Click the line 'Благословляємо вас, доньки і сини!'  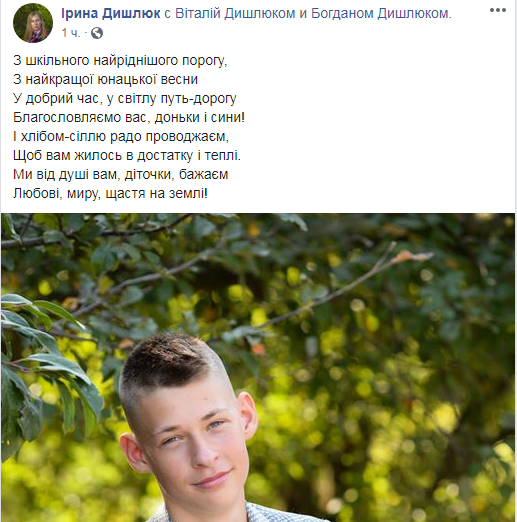coord(129,117)
